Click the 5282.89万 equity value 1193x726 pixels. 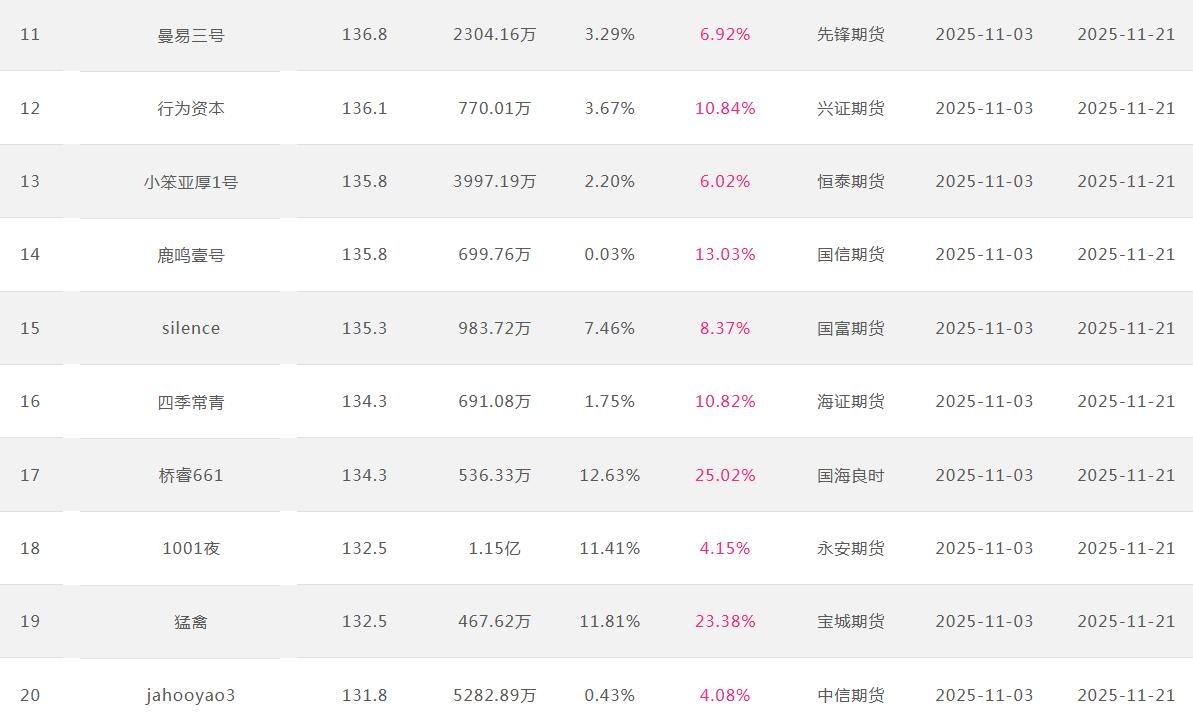point(494,695)
